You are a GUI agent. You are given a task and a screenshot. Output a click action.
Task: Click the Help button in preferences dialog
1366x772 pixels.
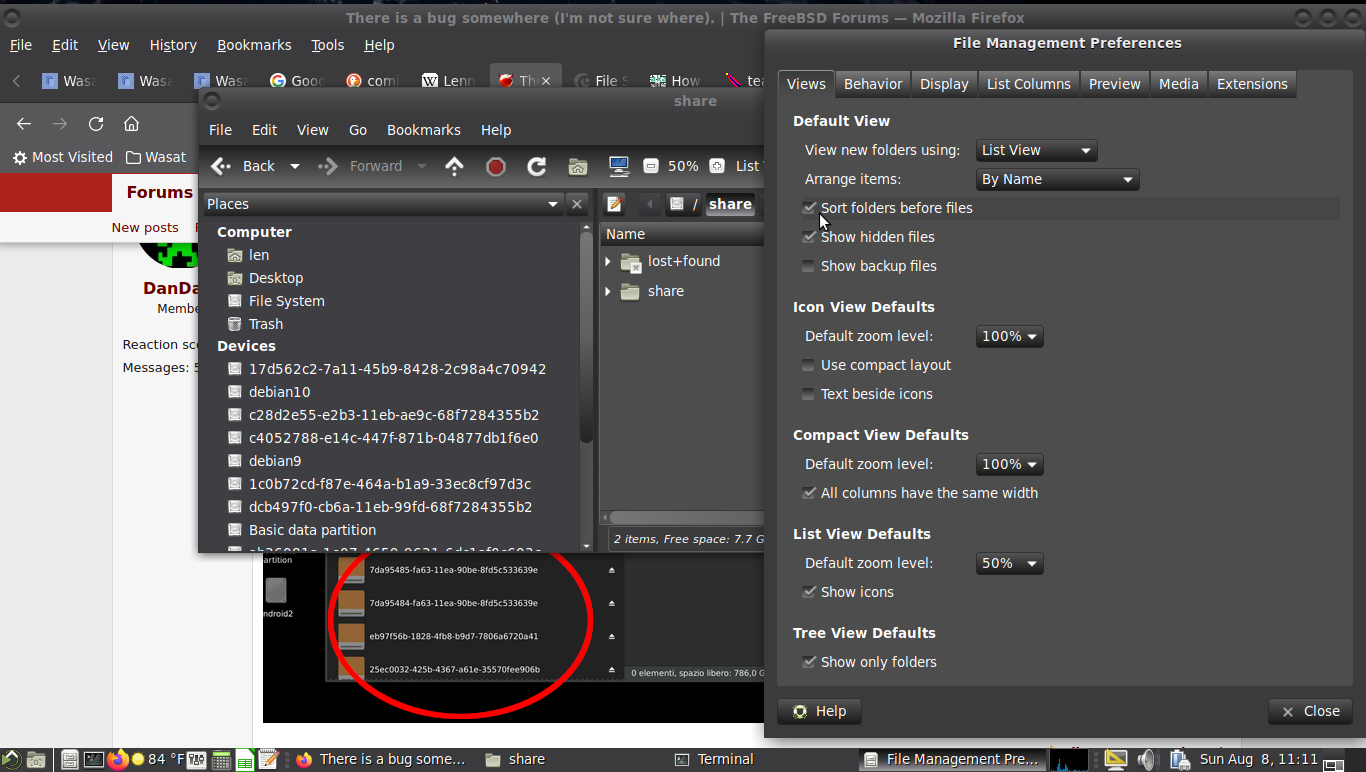[819, 711]
